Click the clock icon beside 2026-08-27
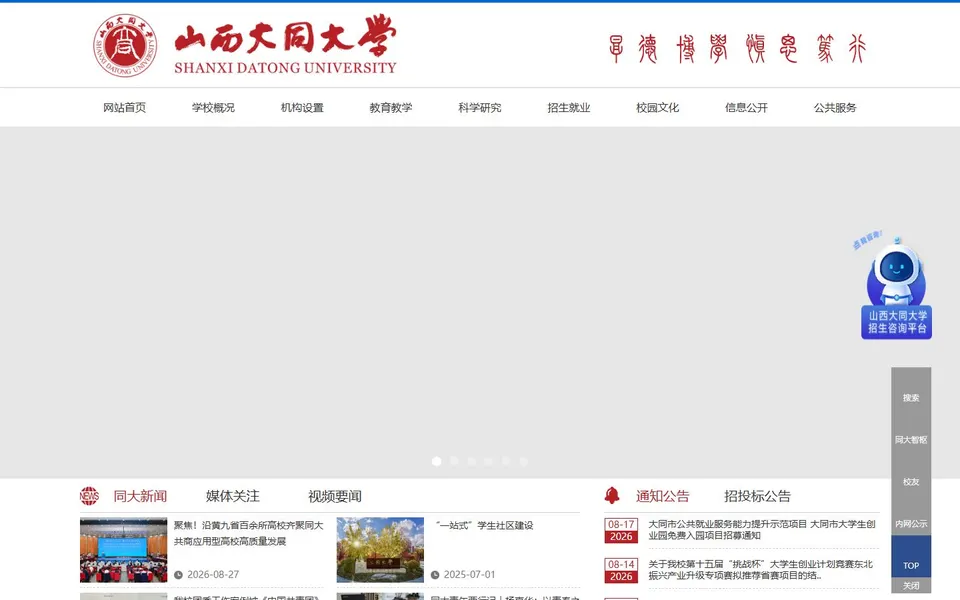 (178, 575)
